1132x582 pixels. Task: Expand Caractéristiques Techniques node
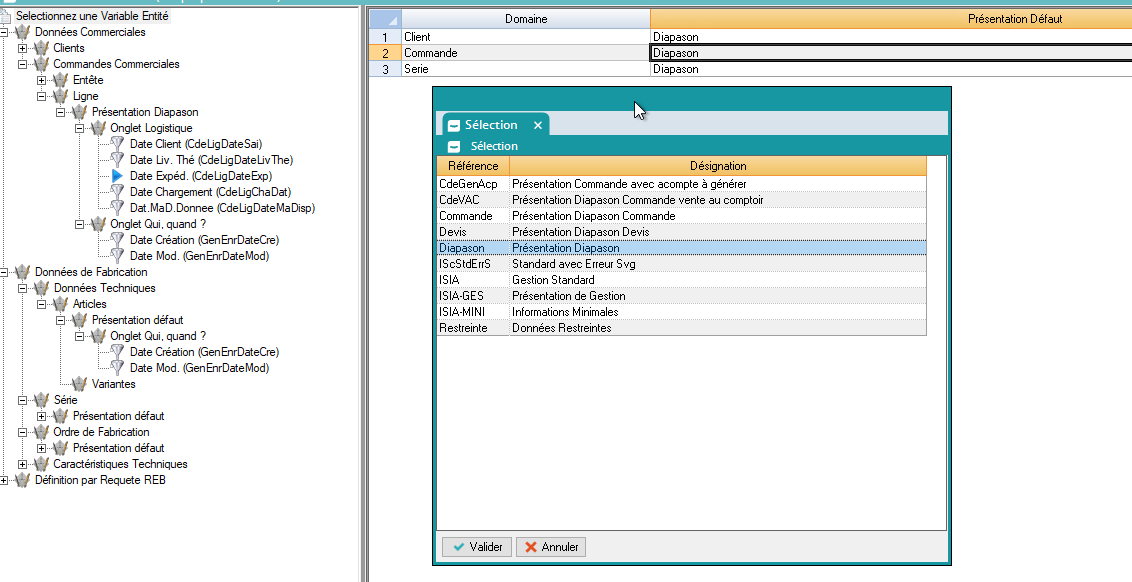tap(23, 464)
